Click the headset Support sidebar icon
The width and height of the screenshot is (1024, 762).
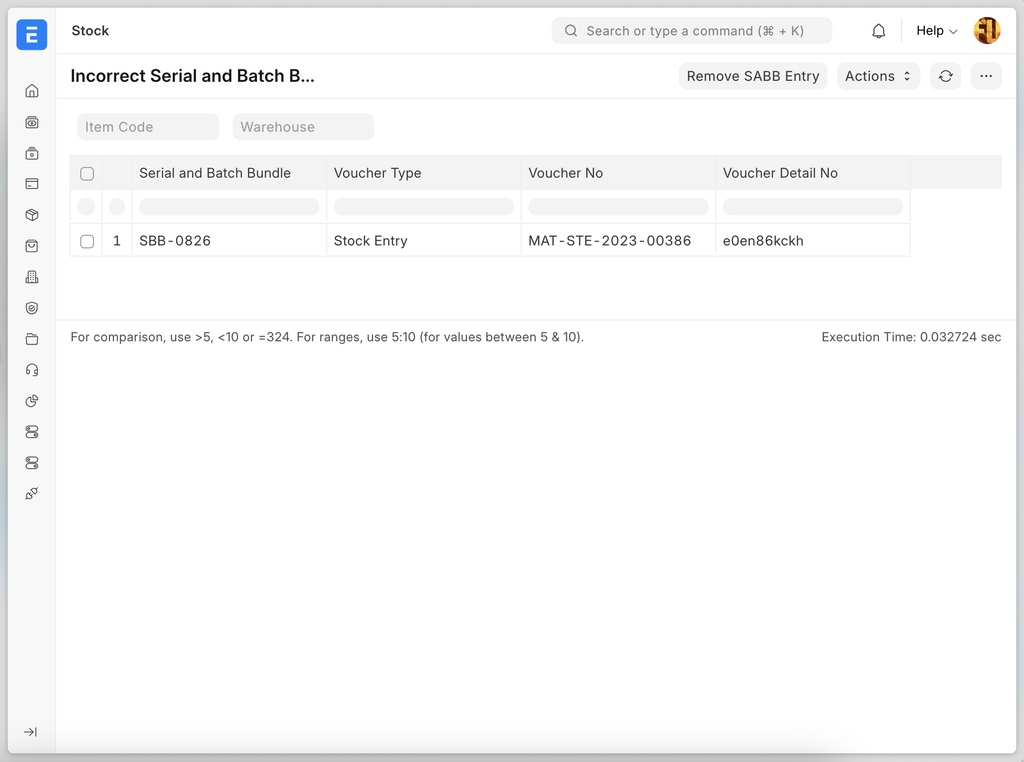(31, 370)
